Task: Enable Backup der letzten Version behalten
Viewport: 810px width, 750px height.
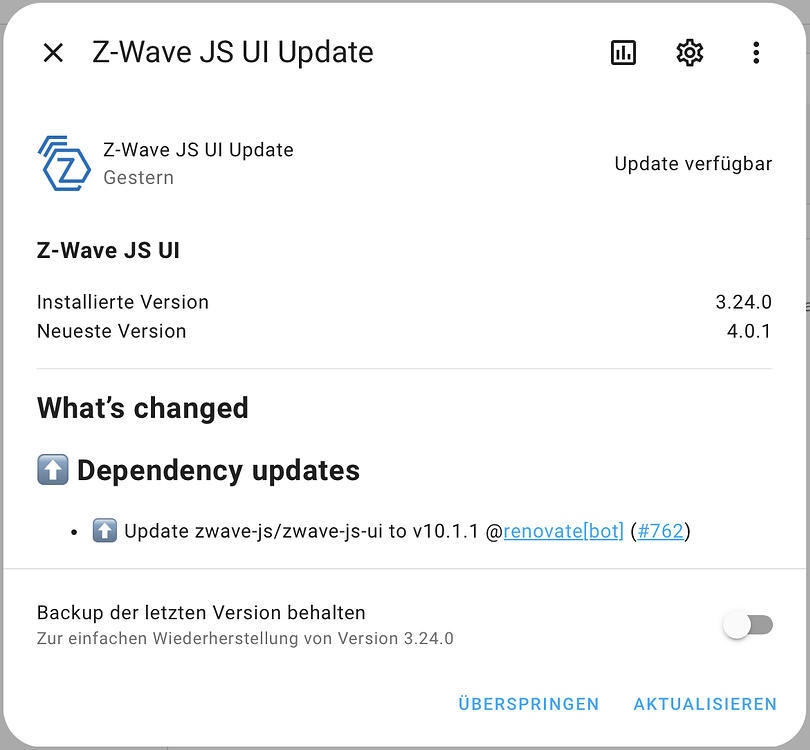Action: coord(748,623)
